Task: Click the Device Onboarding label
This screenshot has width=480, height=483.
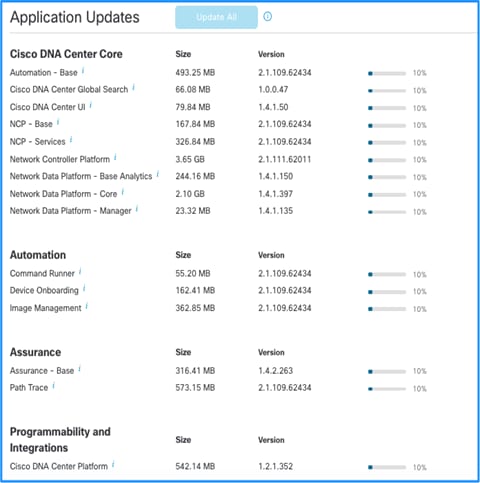Action: click(x=44, y=290)
